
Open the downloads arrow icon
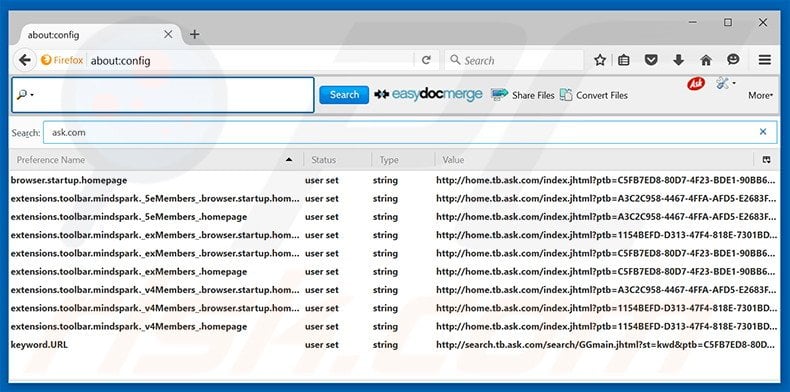point(679,60)
